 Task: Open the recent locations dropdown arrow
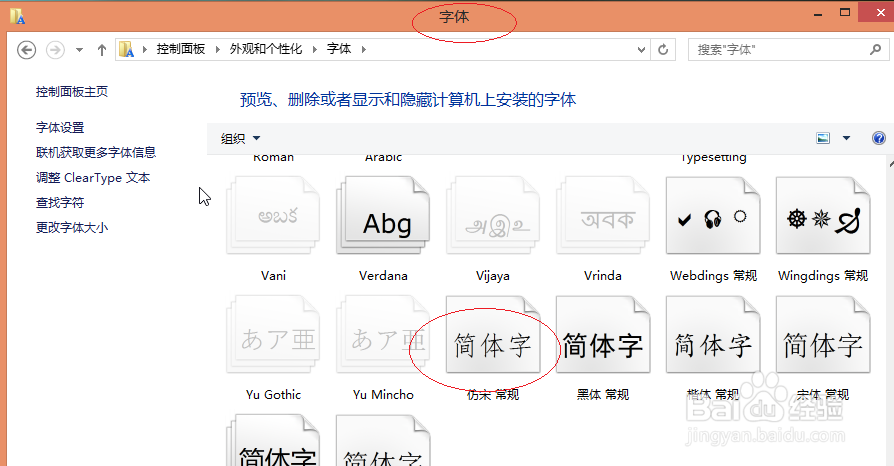[x=79, y=50]
